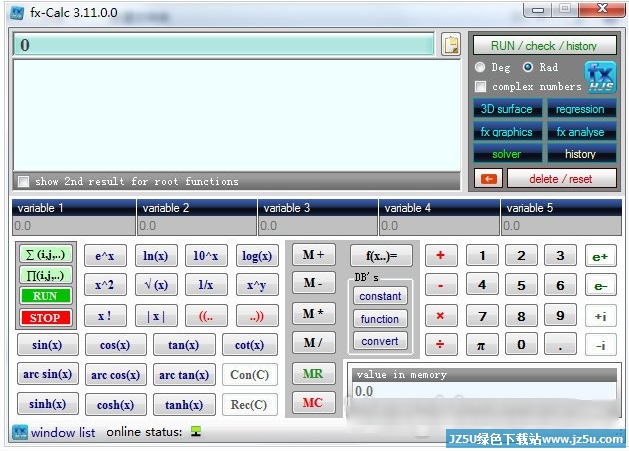
Task: Click the variable 1 value field
Action: 74,226
